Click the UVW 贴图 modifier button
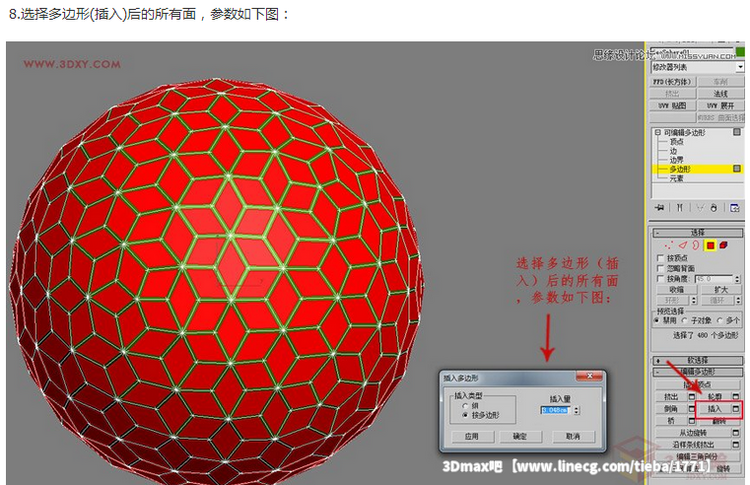Viewport: 750px width, 485px height. point(673,106)
